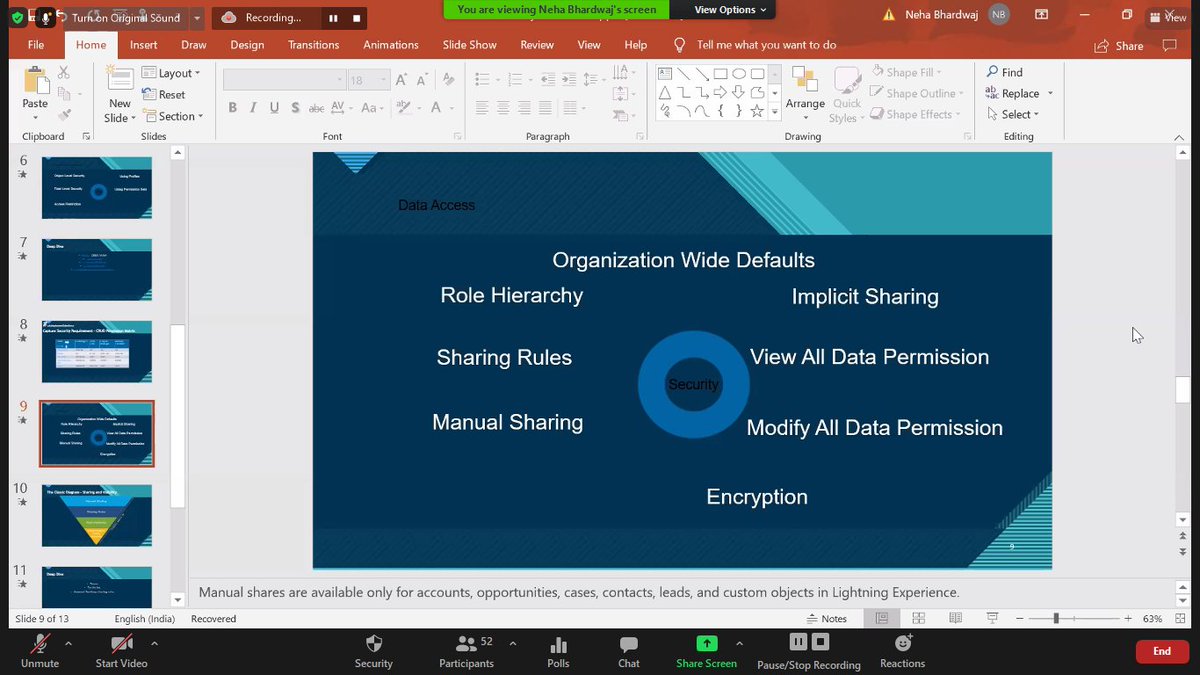Select slide 10 thumbnail
The width and height of the screenshot is (1200, 675).
97,515
